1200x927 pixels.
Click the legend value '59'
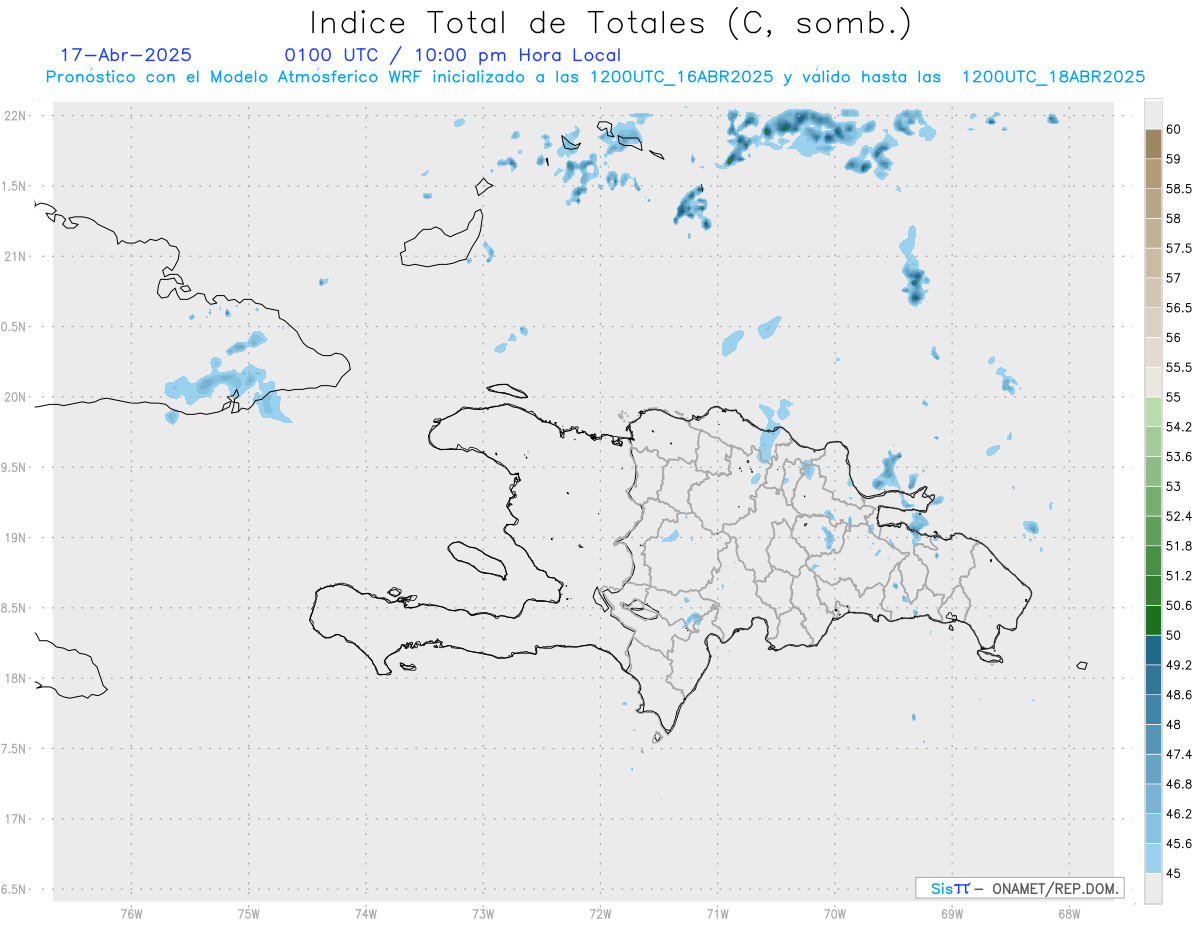[x=1174, y=158]
